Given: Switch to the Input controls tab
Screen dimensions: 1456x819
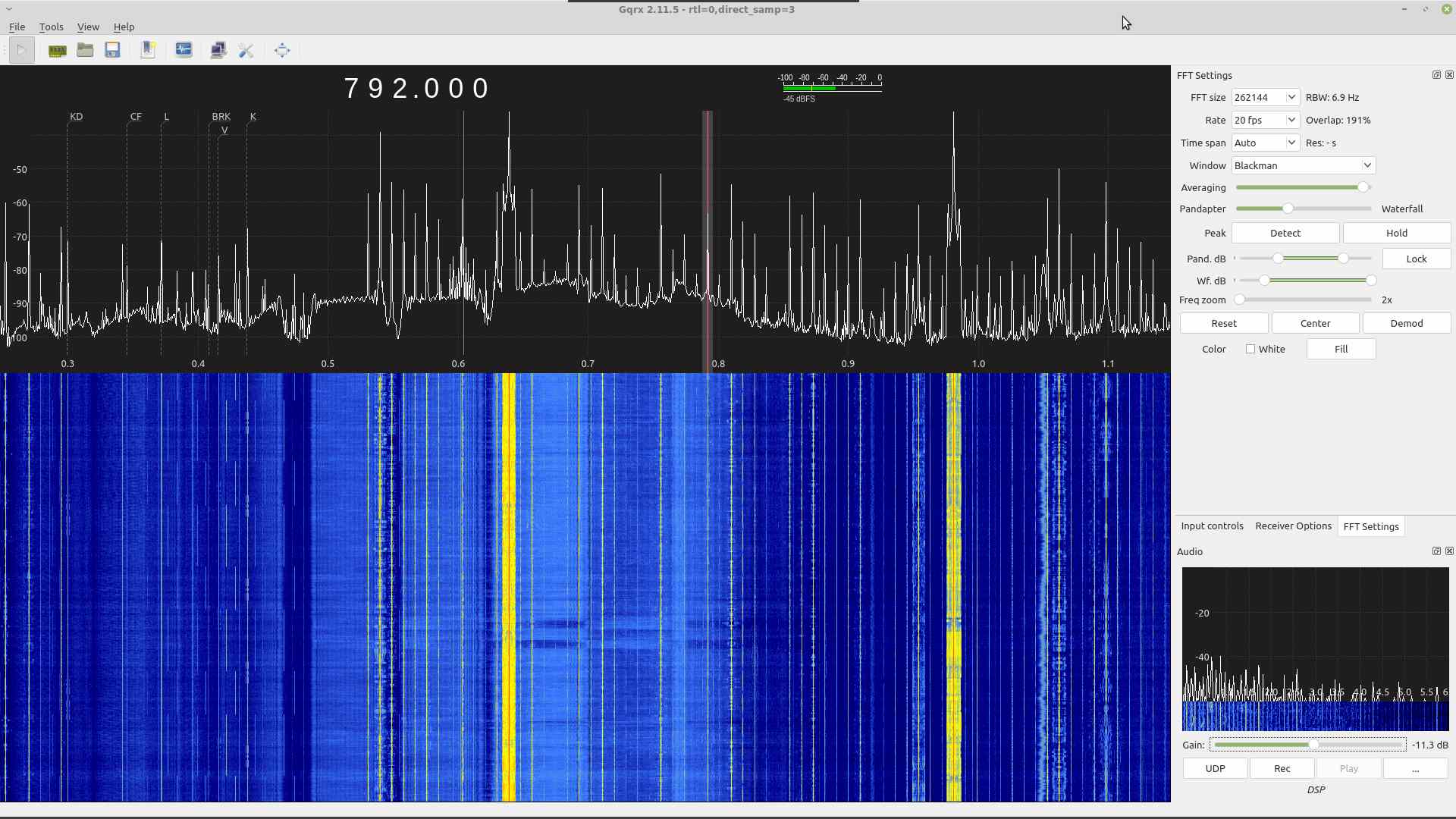Looking at the screenshot, I should click(x=1212, y=526).
